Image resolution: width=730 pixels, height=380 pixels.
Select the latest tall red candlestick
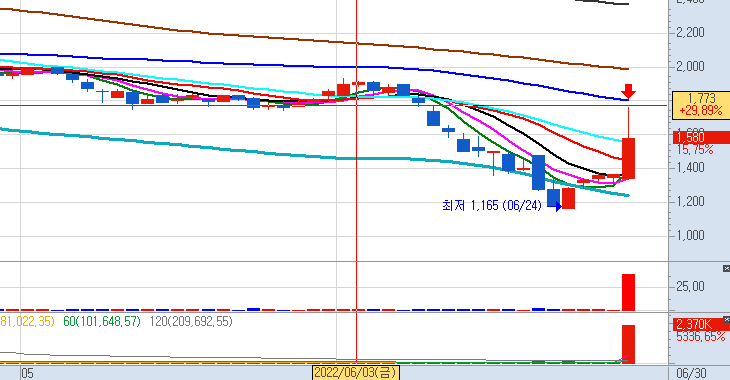pos(629,158)
